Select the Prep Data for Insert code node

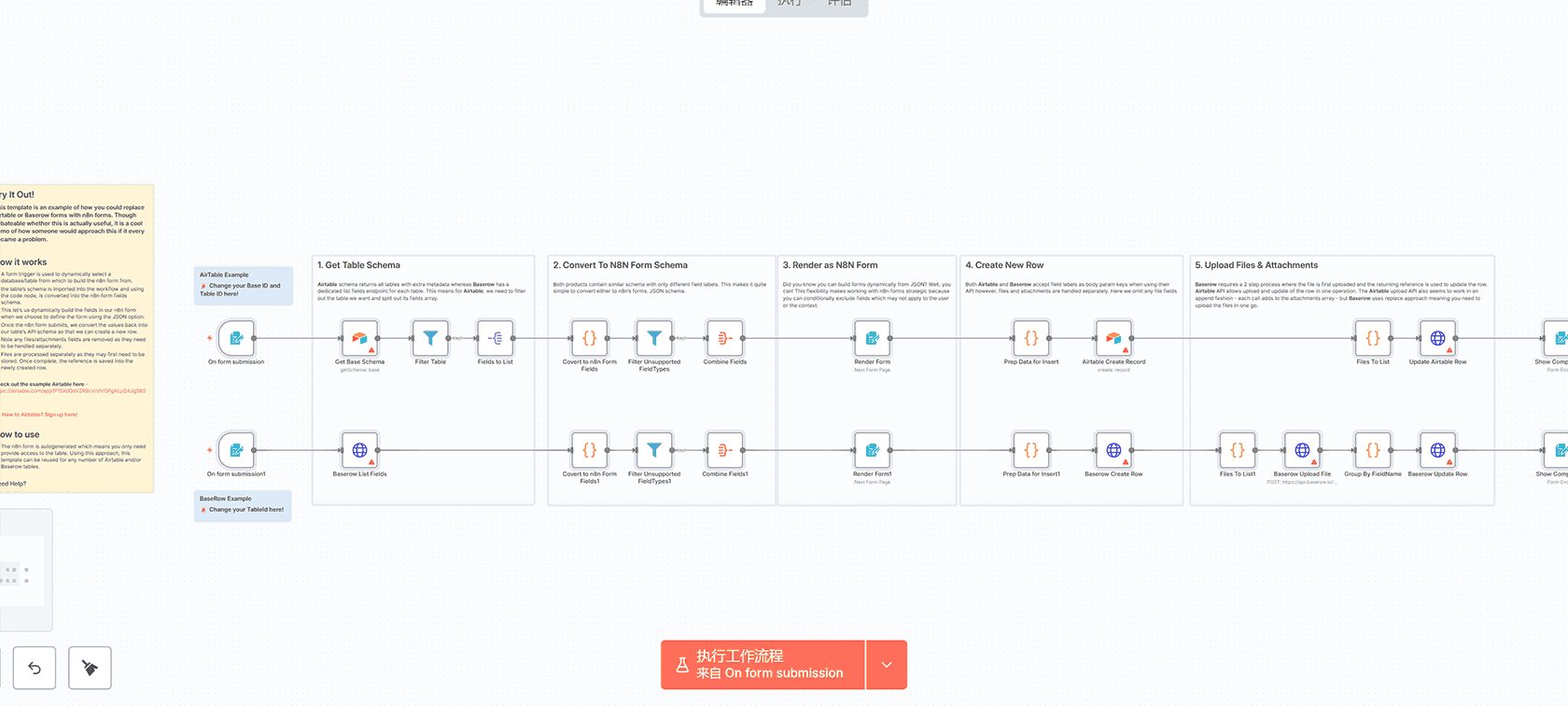1030,339
